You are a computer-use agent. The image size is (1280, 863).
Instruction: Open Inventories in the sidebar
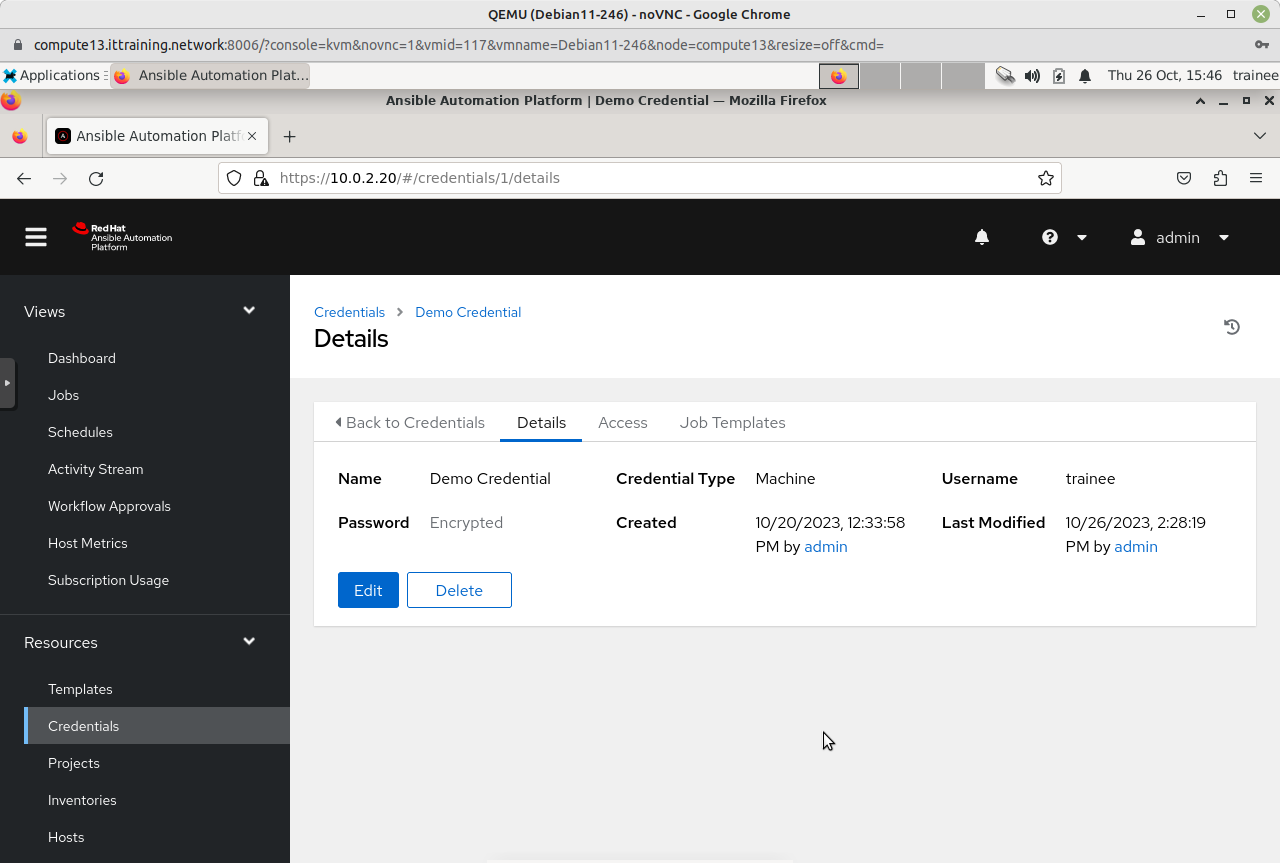[82, 800]
